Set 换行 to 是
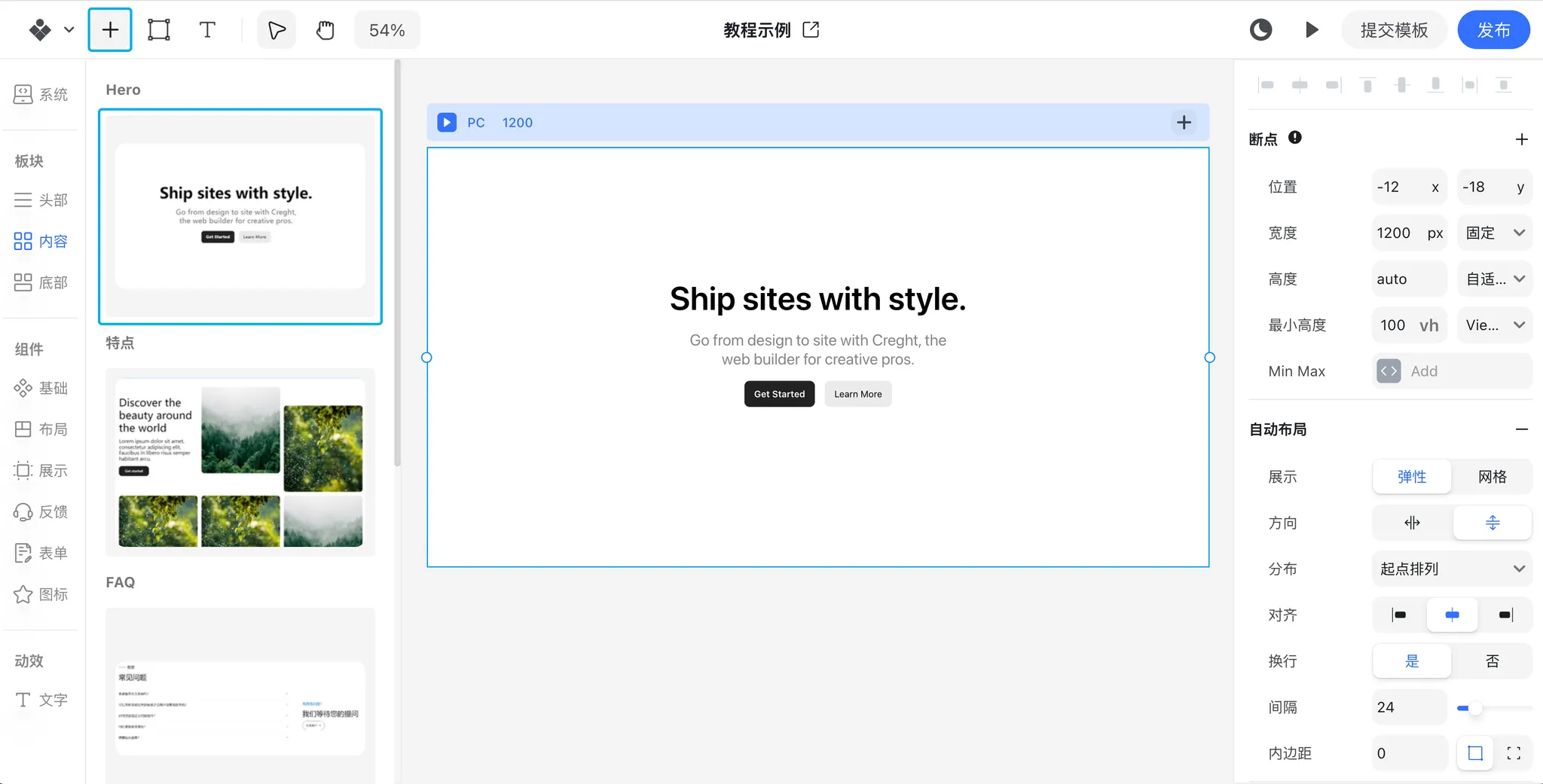This screenshot has height=784, width=1543. [x=1412, y=660]
